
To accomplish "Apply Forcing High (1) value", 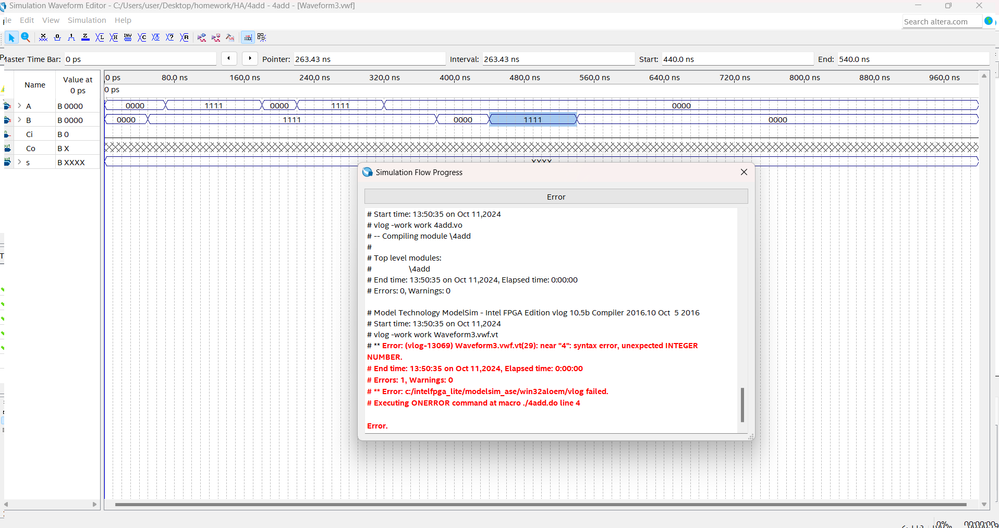I will (71, 38).
